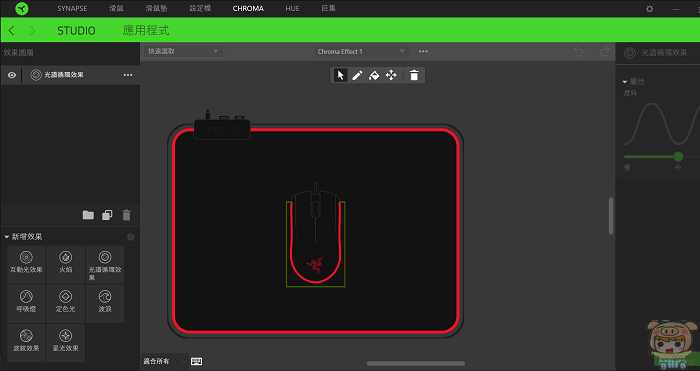The width and height of the screenshot is (700, 371).
Task: Add the 火焰 effect
Action: coord(66,264)
